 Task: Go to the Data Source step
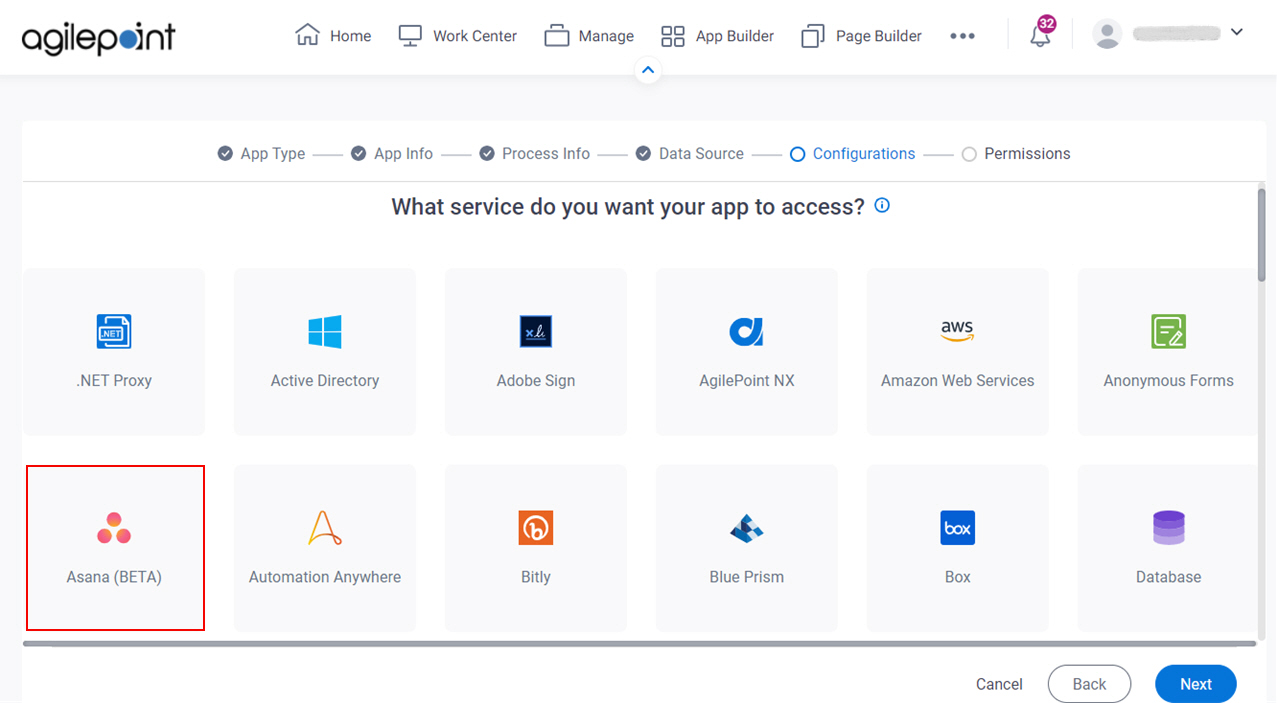689,153
